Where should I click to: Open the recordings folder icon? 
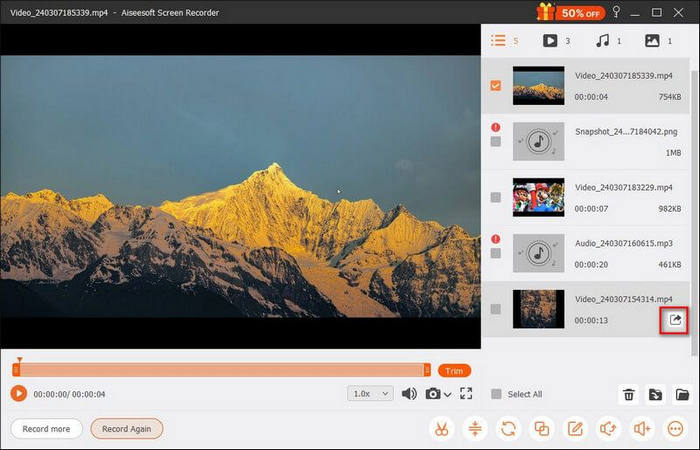pos(682,394)
